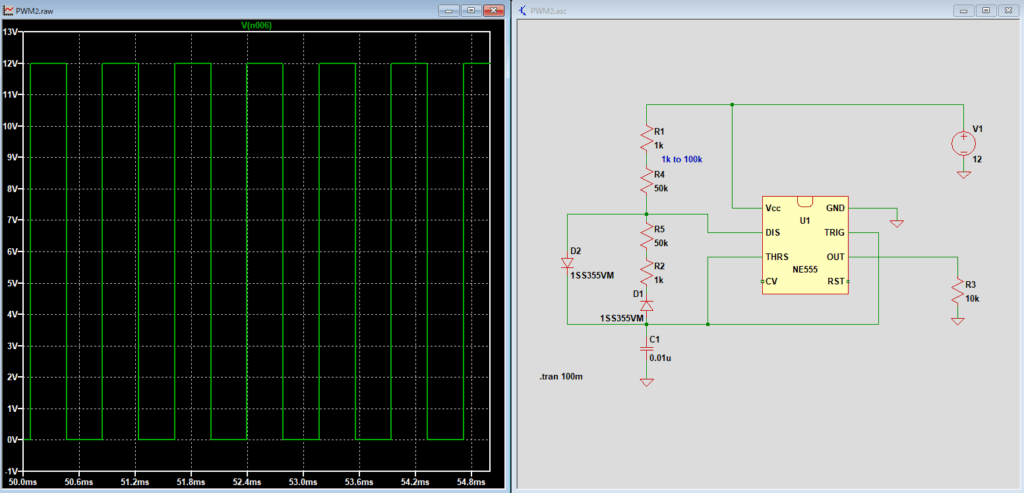Click the OUT pin on the NE555

tap(836, 257)
